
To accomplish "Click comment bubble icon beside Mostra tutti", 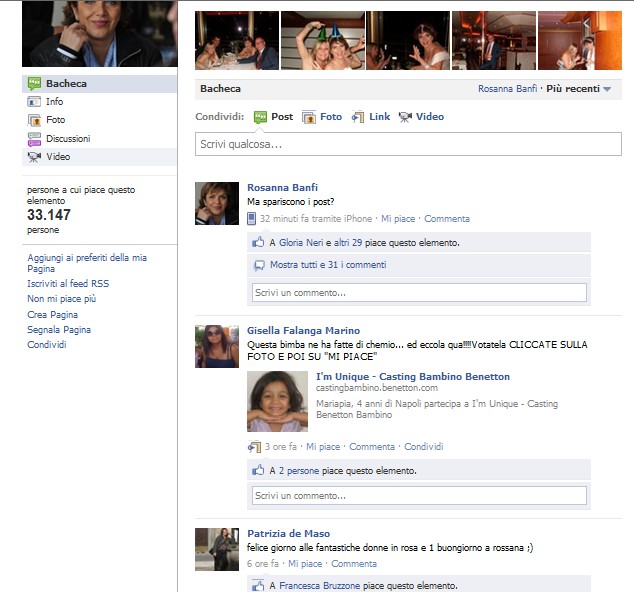I will pos(259,265).
